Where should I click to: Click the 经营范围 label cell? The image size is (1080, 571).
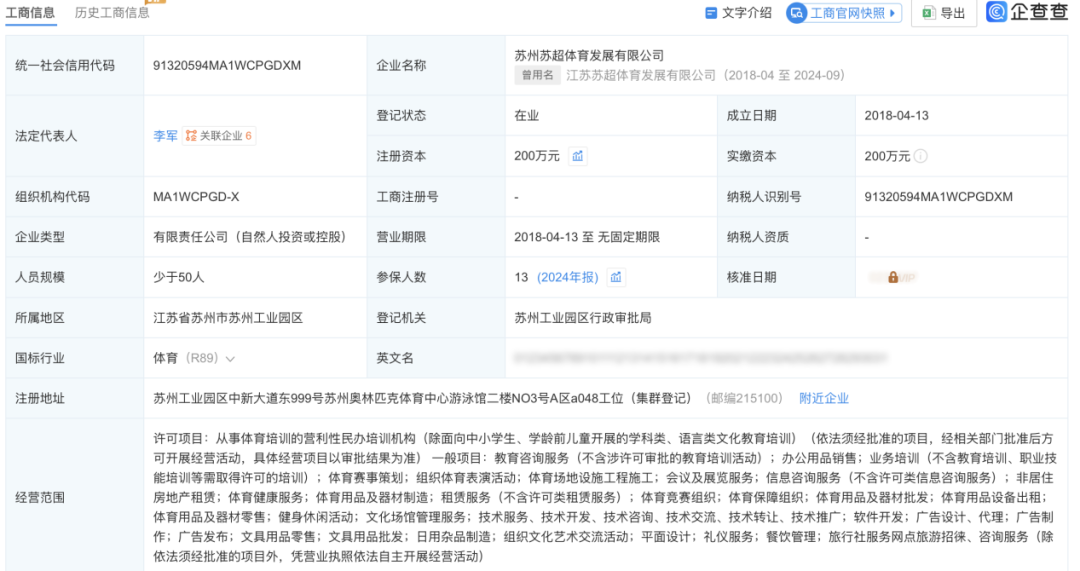[74, 497]
